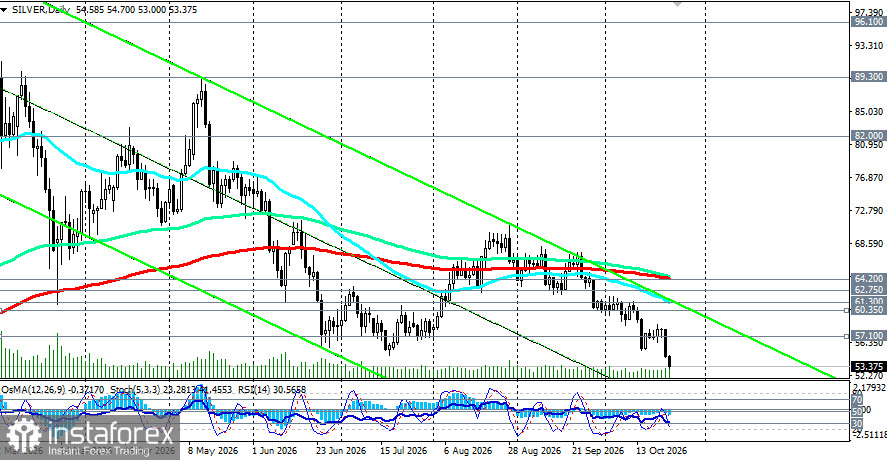Click the 68.590 price scale value
Screen dimensions: 887x460
pos(868,244)
